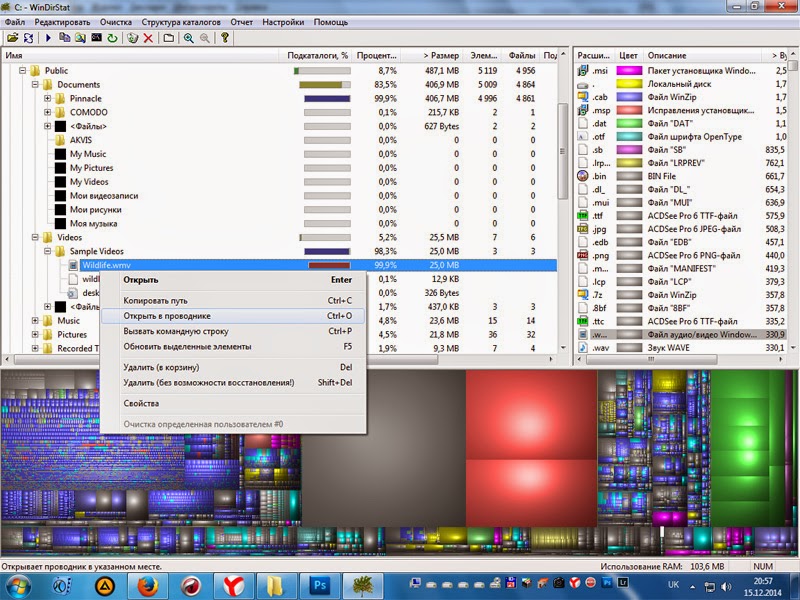Click the .wav sound file icon

[x=583, y=347]
